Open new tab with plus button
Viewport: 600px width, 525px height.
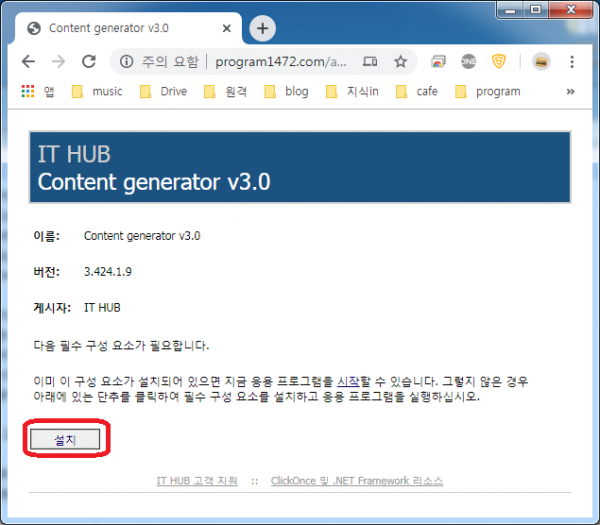coord(262,28)
